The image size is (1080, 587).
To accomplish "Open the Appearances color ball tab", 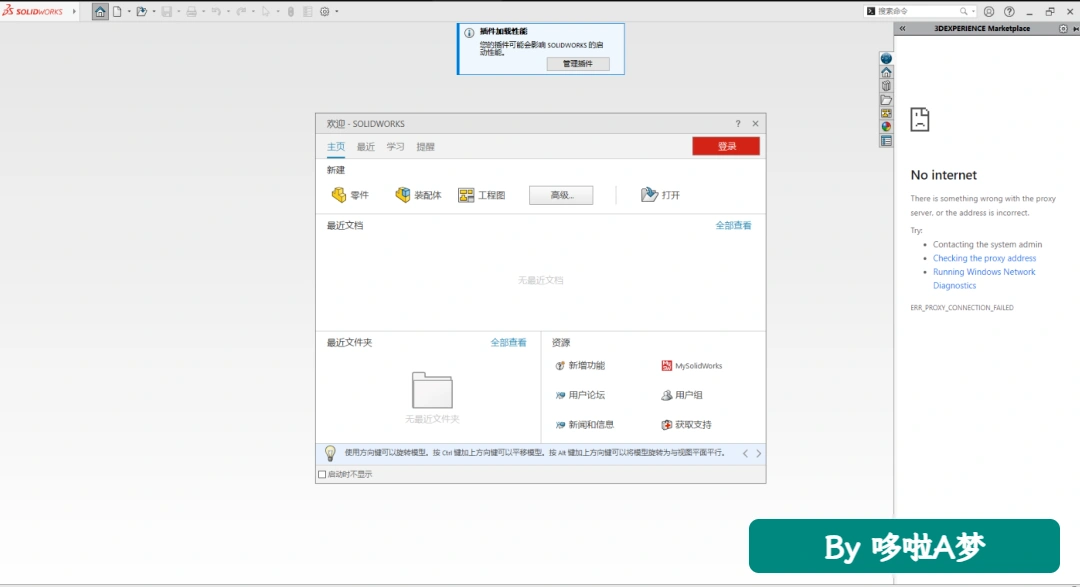I will (x=886, y=127).
